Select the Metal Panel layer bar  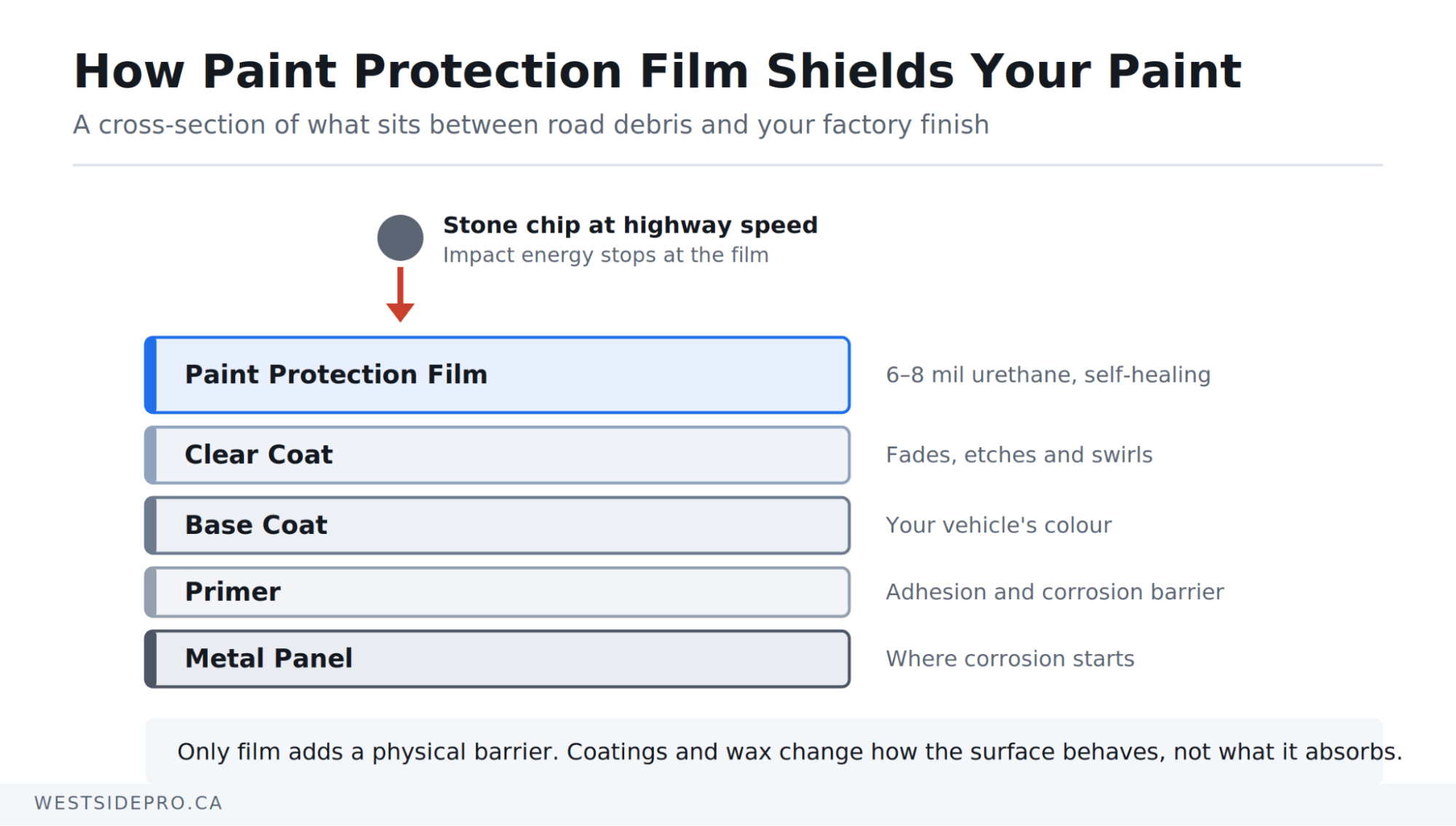point(497,658)
